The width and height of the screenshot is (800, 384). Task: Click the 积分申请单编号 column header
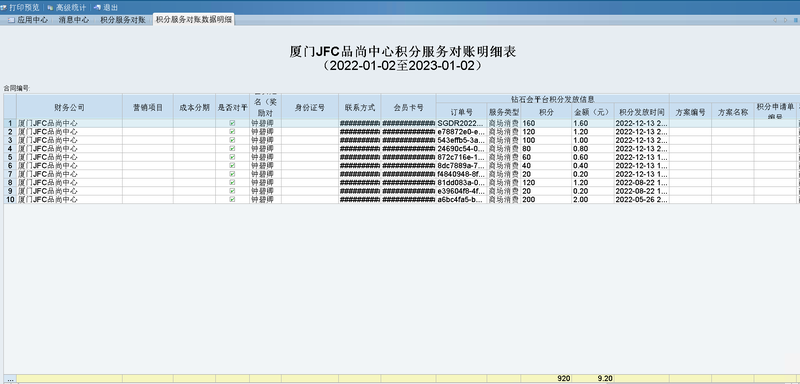[x=775, y=111]
